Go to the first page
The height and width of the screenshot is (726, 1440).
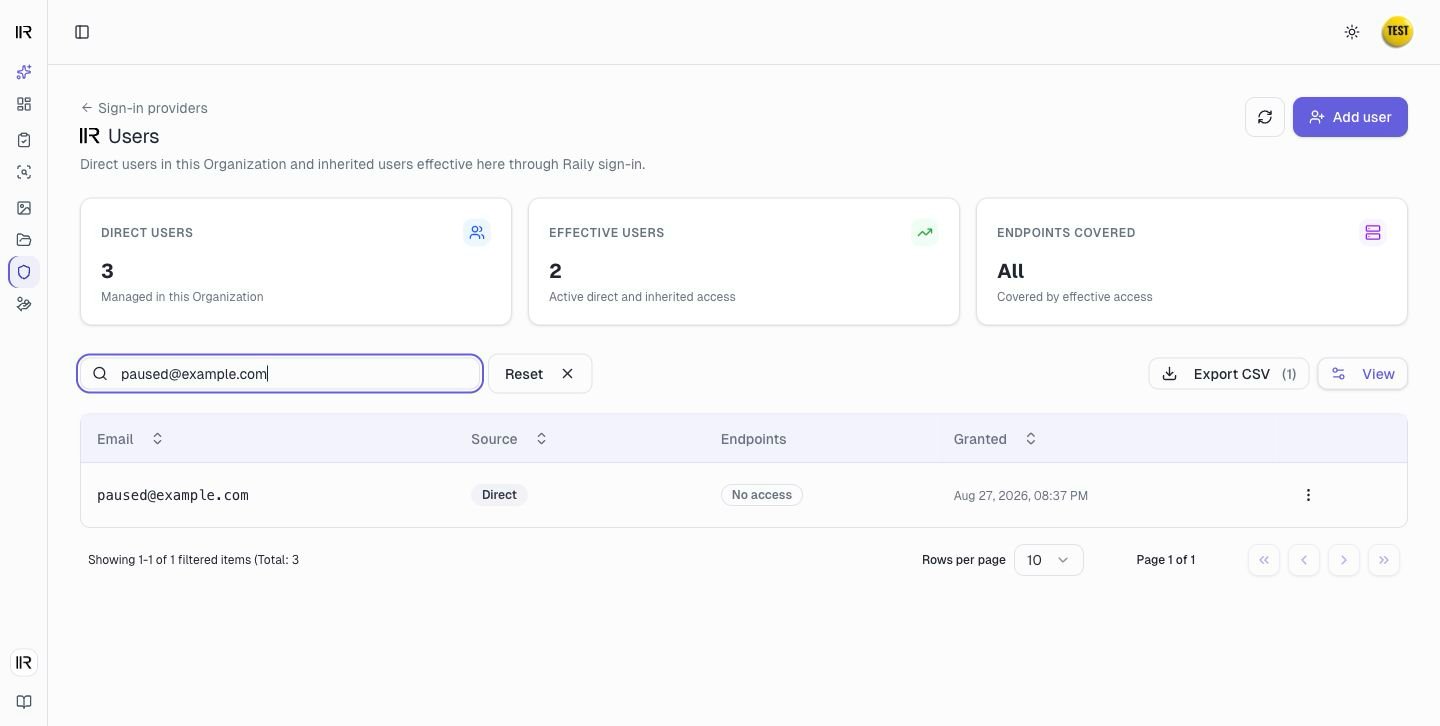(x=1264, y=560)
